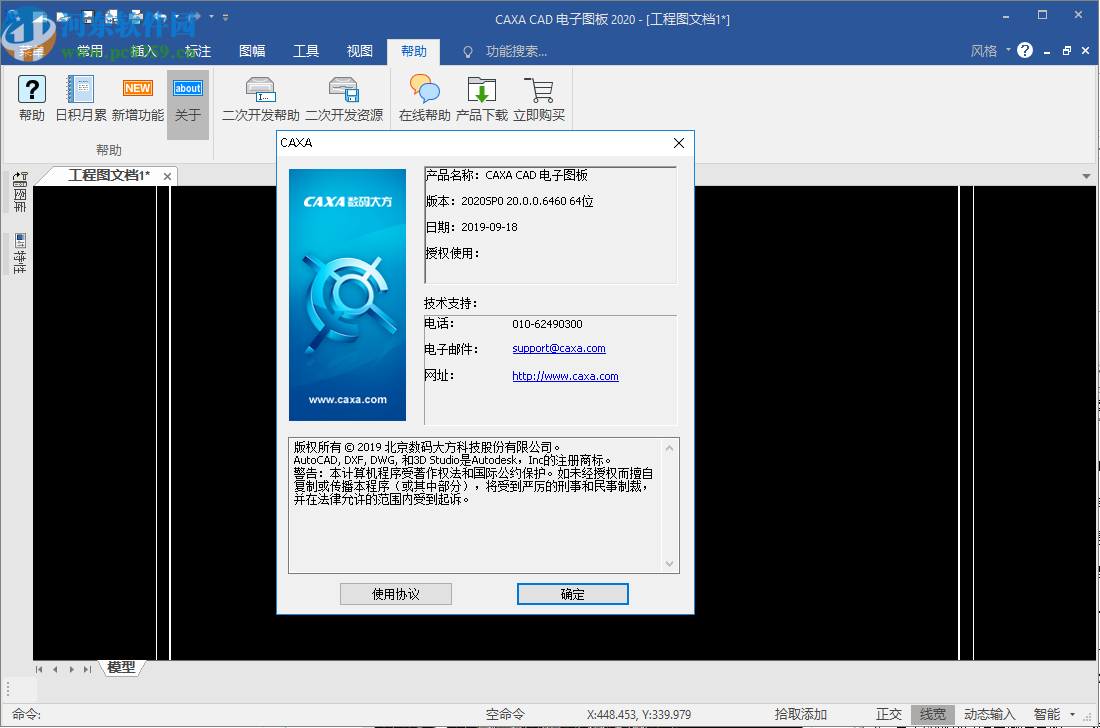Go to previous sheet arrow

(55, 669)
